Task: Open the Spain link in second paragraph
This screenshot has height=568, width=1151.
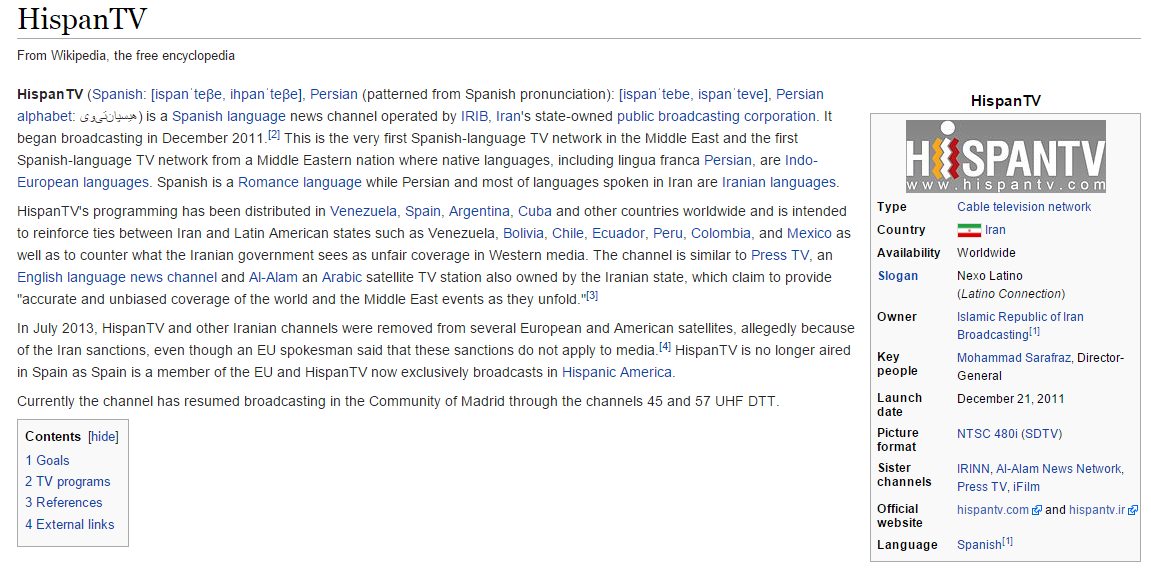Action: click(x=423, y=212)
